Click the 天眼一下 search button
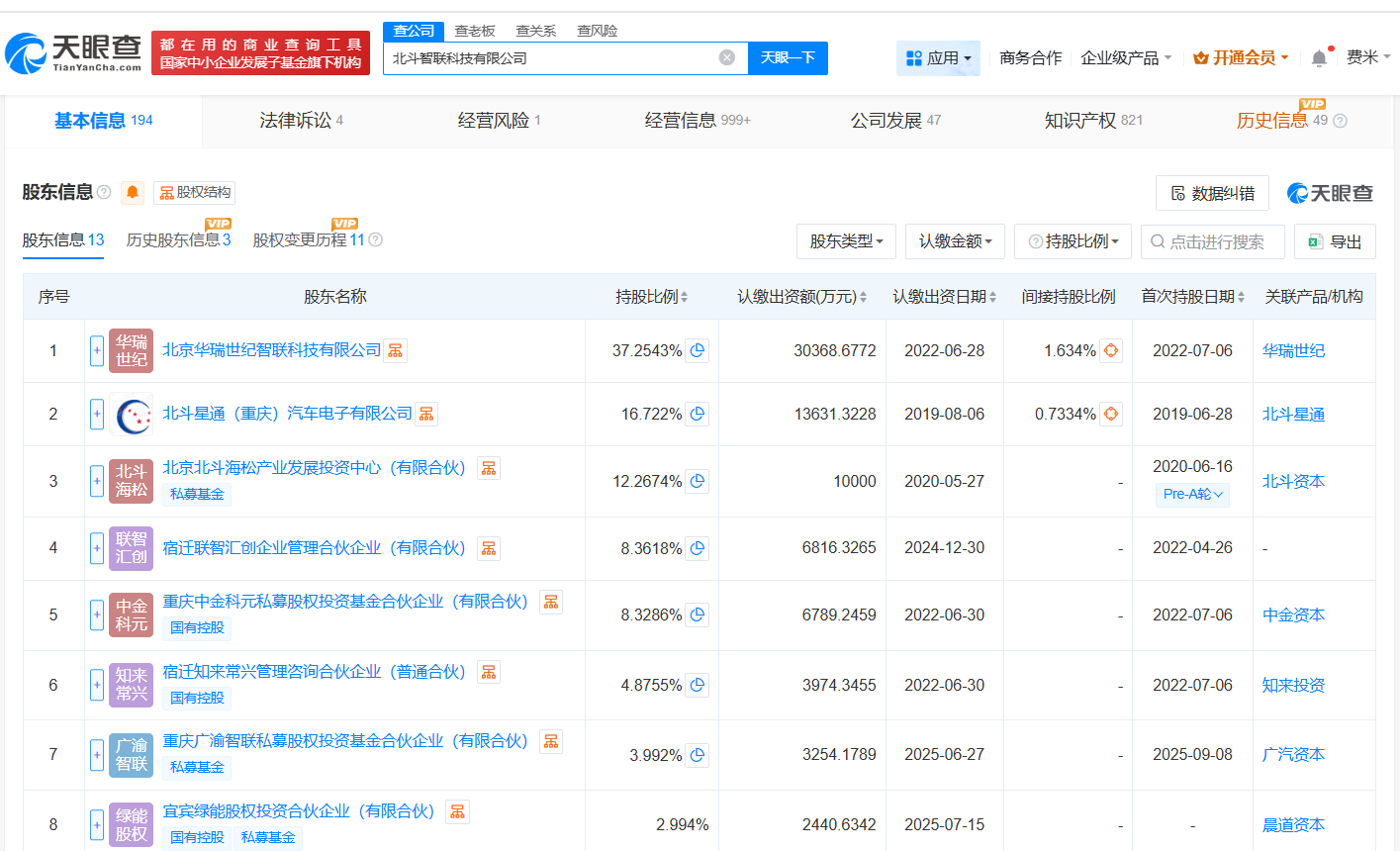Viewport: 1400px width, 851px height. [787, 58]
